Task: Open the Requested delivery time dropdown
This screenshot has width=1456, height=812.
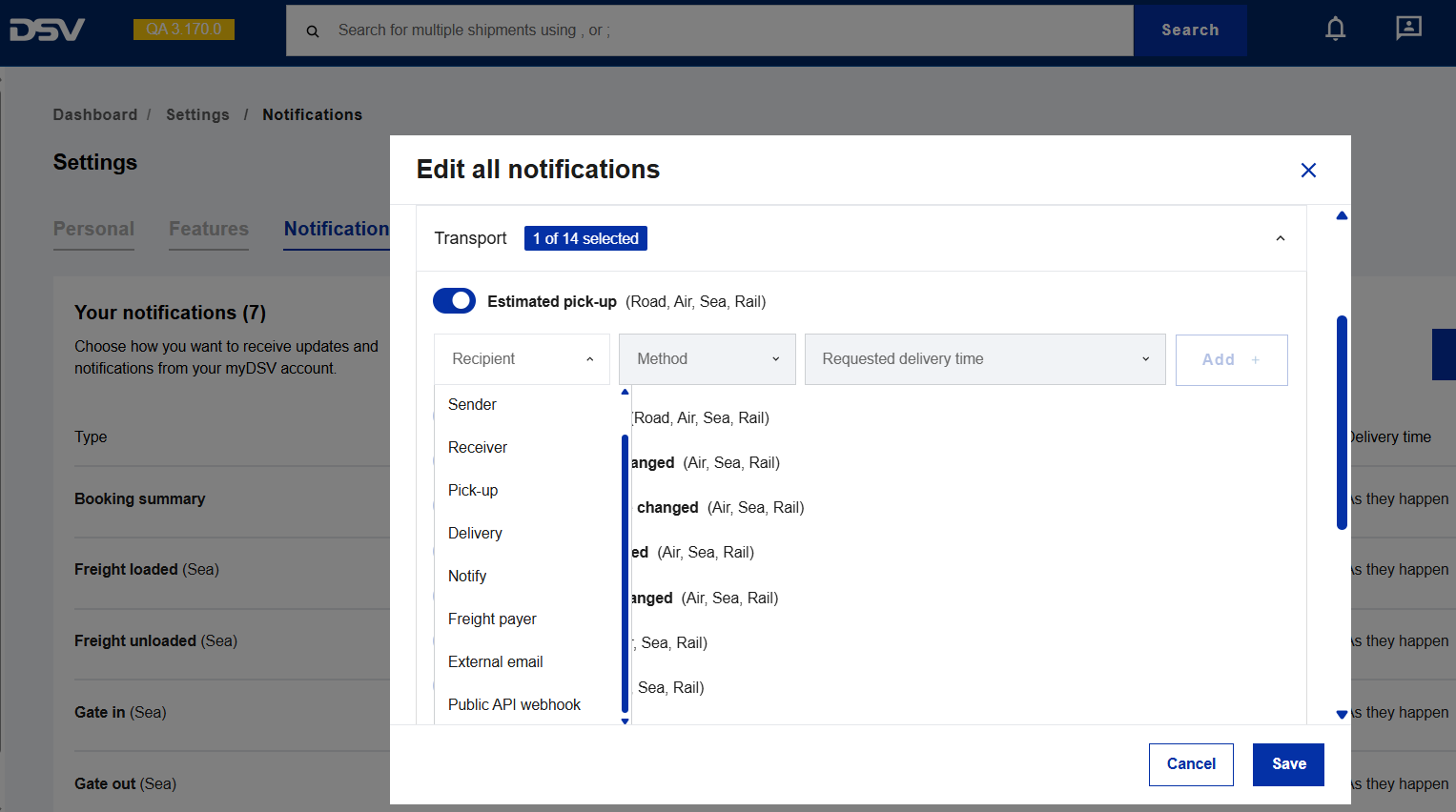Action: coord(984,359)
